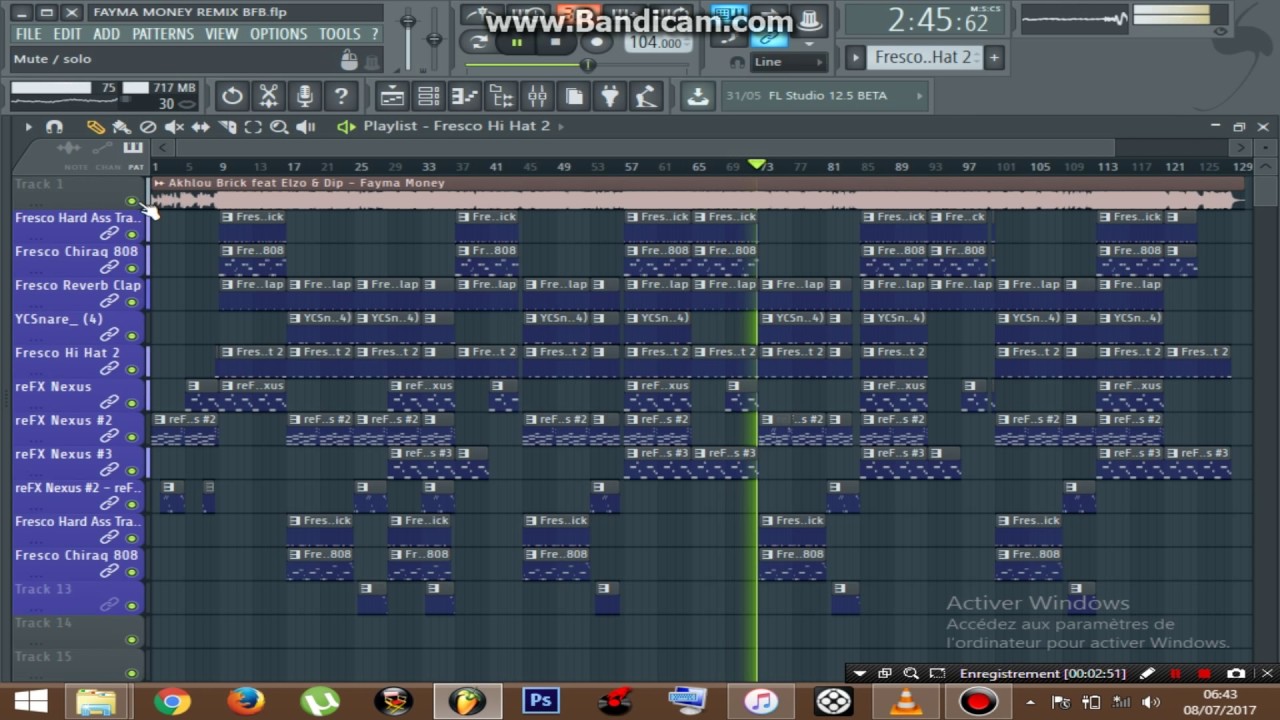
Task: Click the tempo 104.000 field
Action: pyautogui.click(x=656, y=43)
